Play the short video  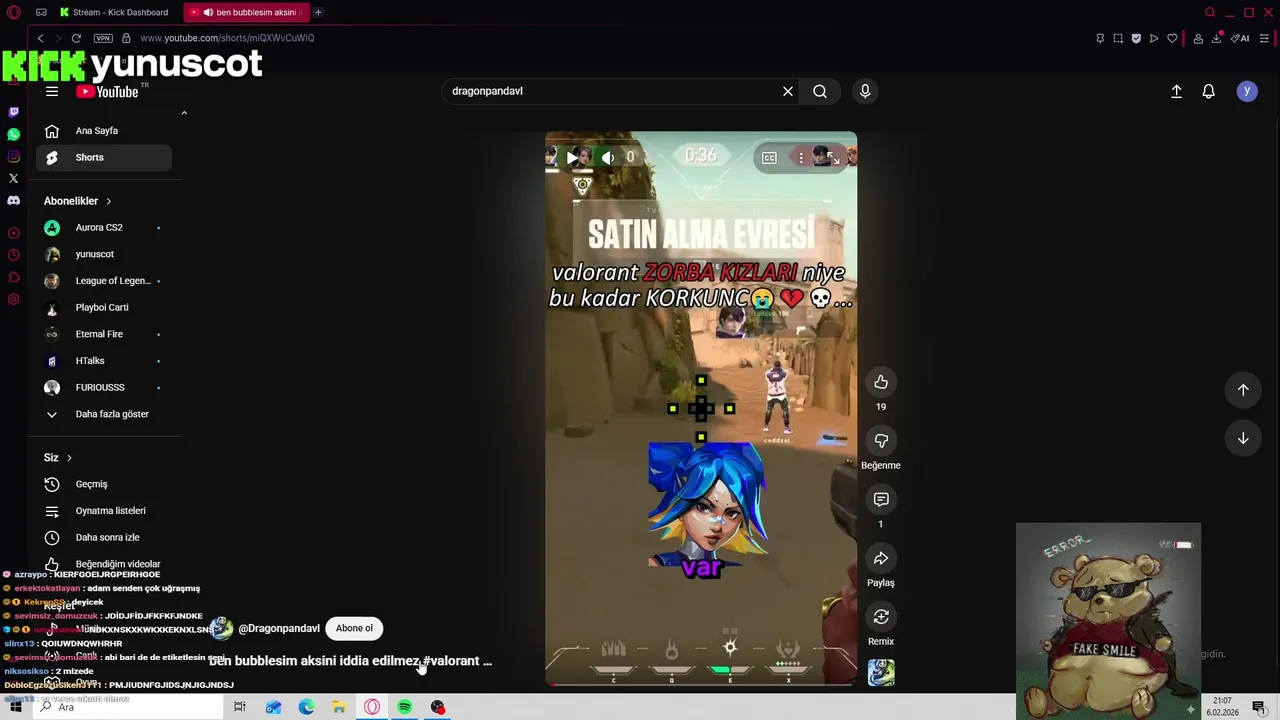(572, 157)
